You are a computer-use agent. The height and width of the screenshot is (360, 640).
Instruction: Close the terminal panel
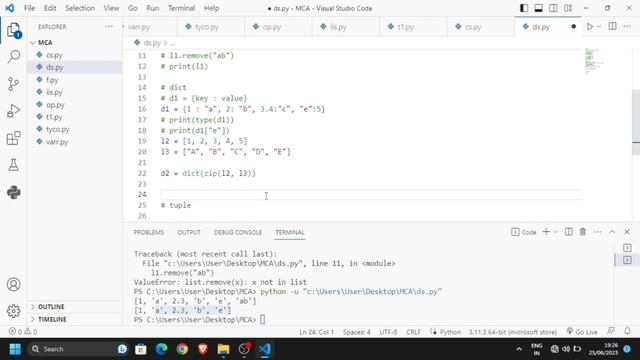pos(627,232)
